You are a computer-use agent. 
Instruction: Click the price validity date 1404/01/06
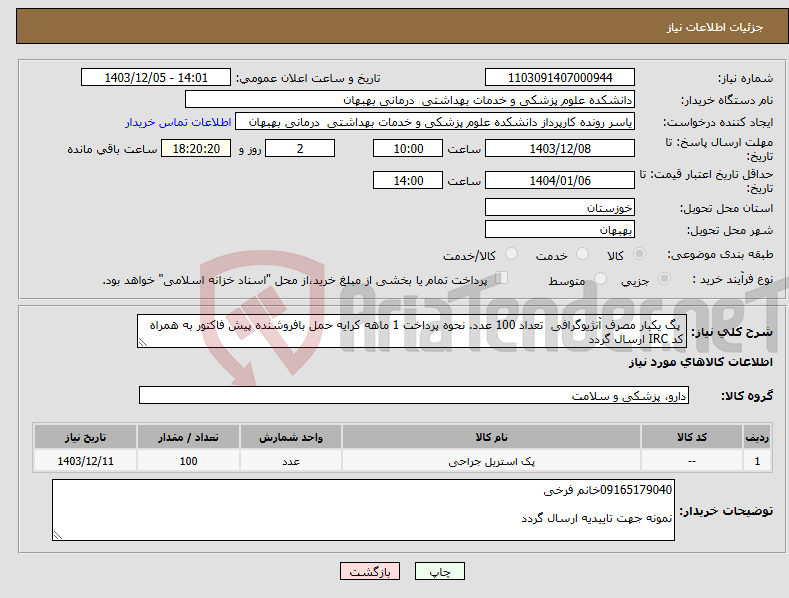click(x=560, y=180)
